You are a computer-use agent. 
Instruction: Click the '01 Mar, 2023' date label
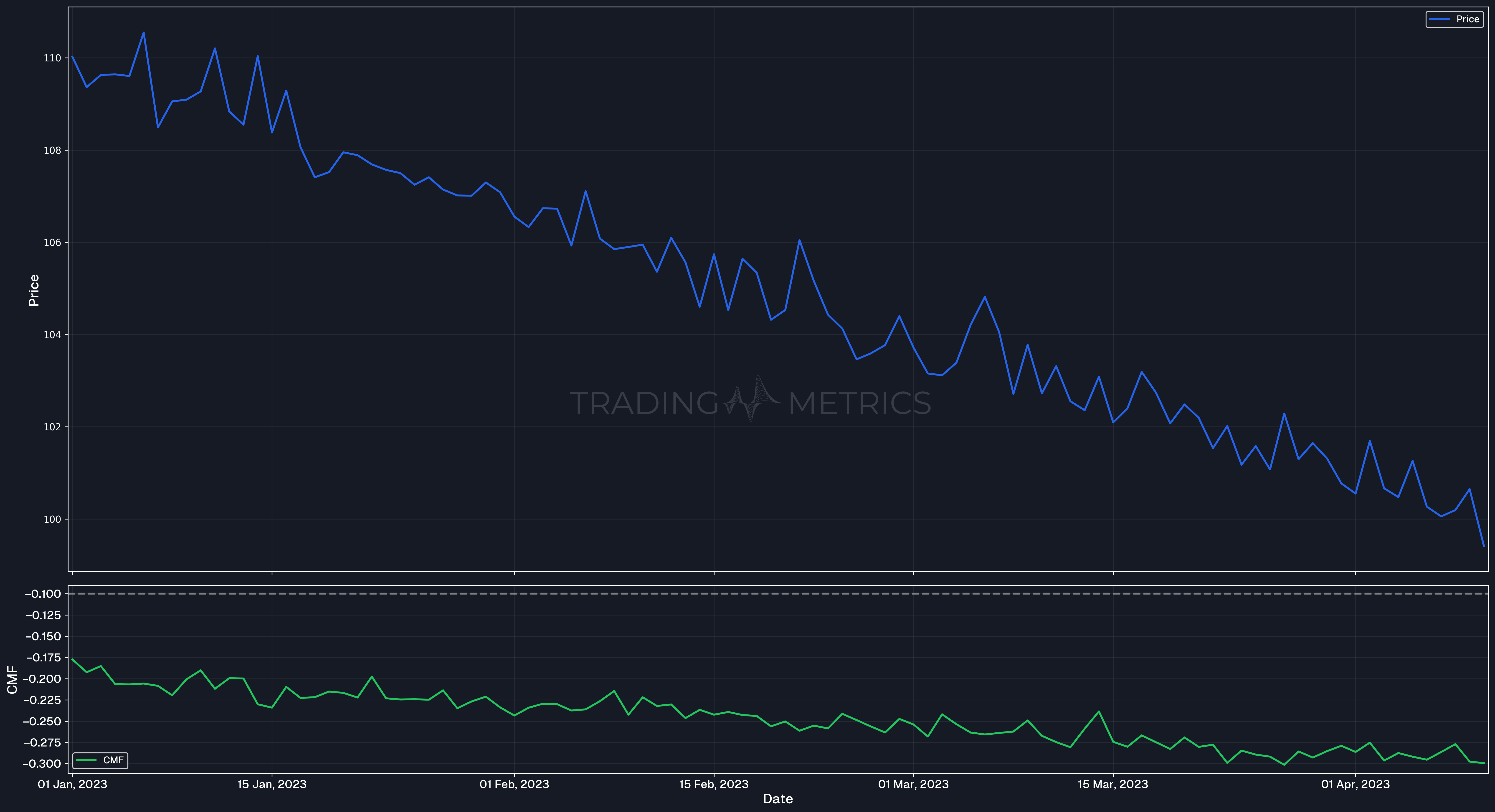[x=913, y=784]
